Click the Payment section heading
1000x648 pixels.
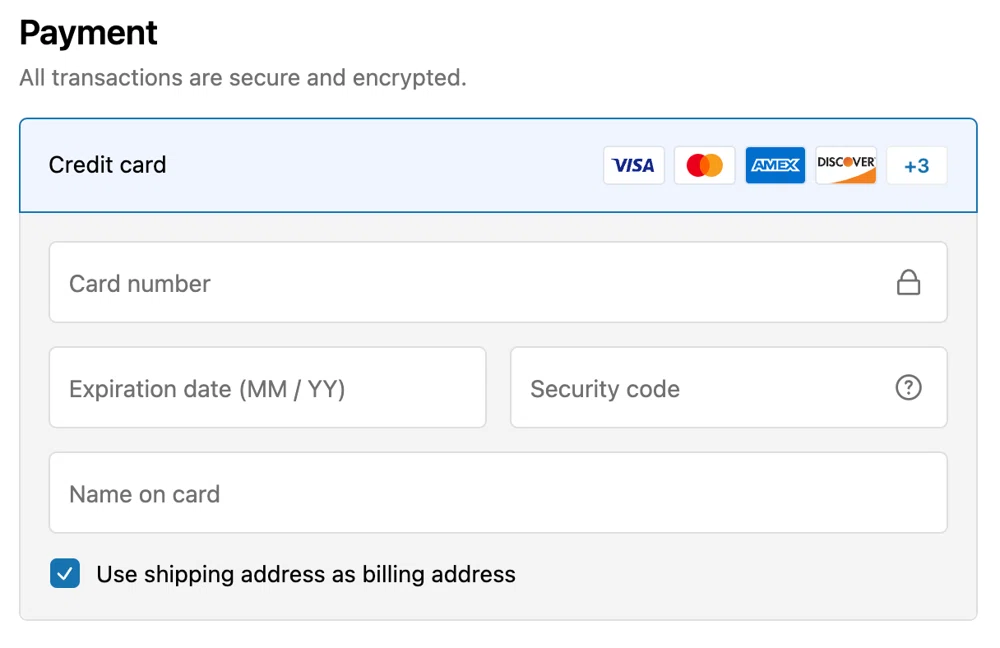88,32
